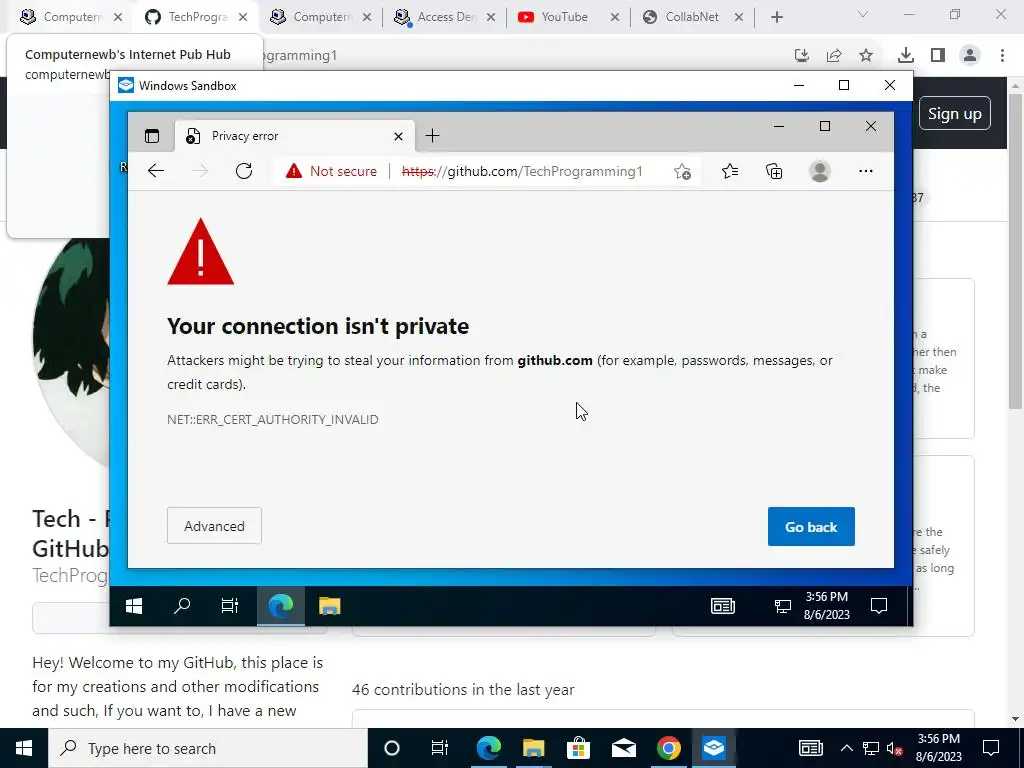The image size is (1024, 768).
Task: Open the Chrome three-dot menu
Action: (x=1002, y=56)
